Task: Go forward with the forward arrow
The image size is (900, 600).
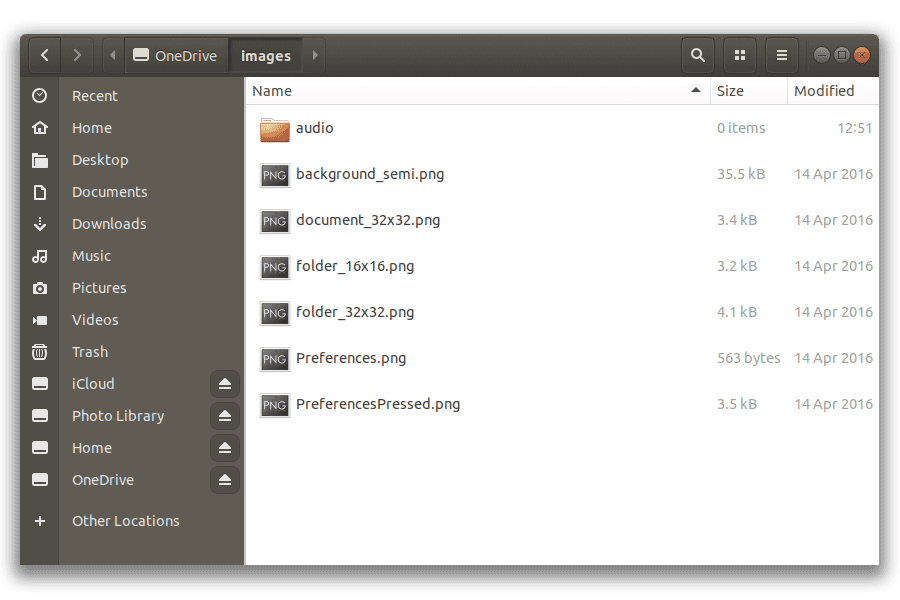Action: click(76, 55)
